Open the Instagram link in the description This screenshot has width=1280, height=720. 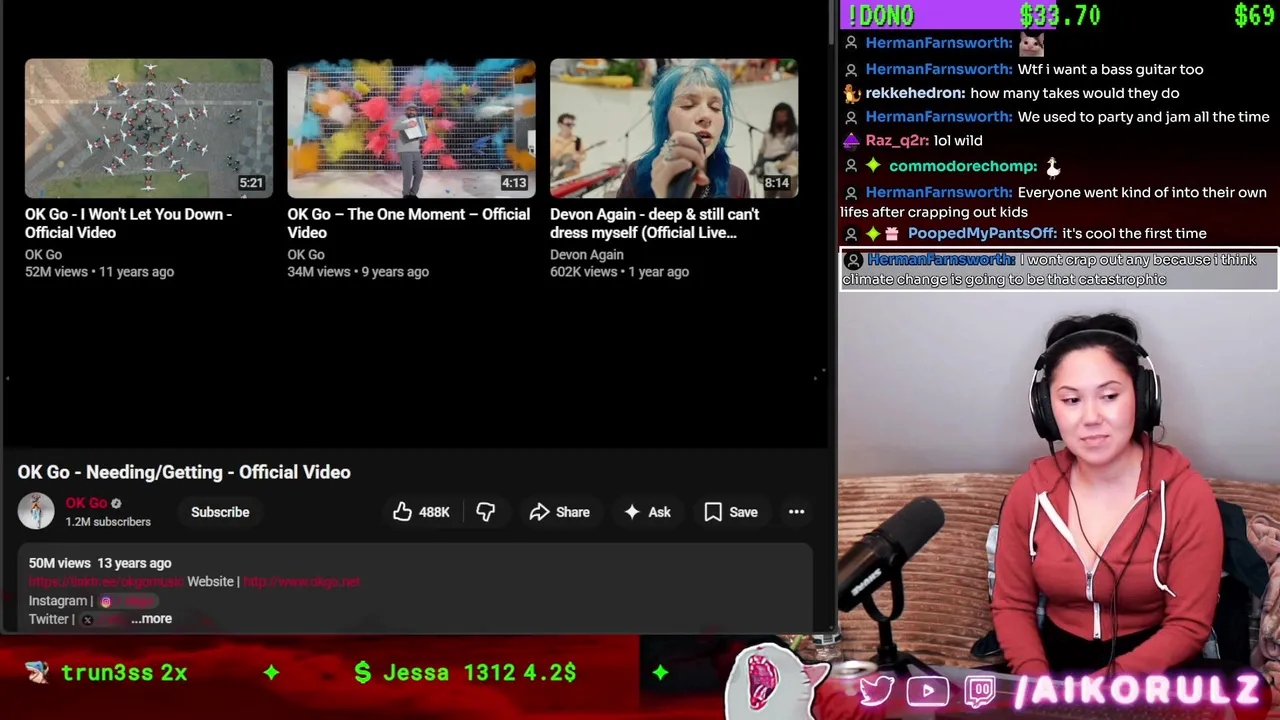(128, 601)
